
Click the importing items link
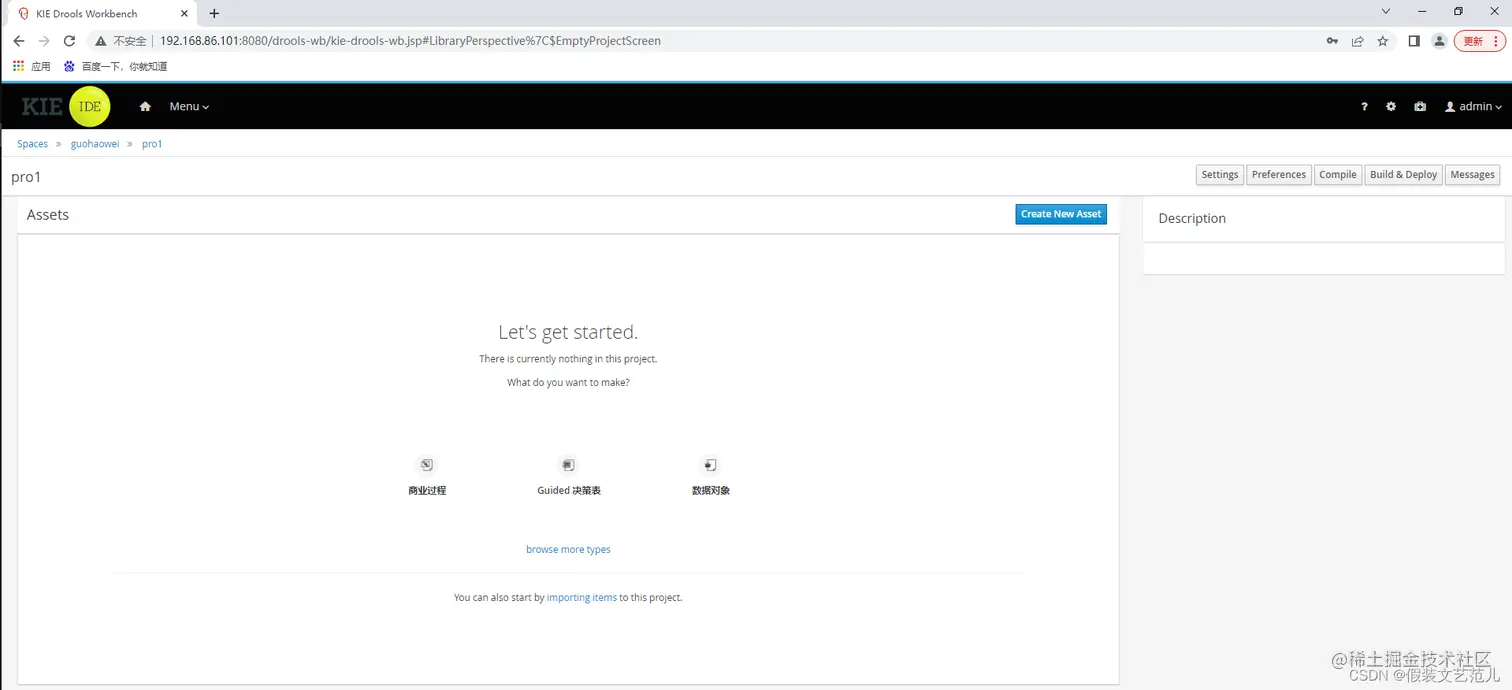click(582, 598)
